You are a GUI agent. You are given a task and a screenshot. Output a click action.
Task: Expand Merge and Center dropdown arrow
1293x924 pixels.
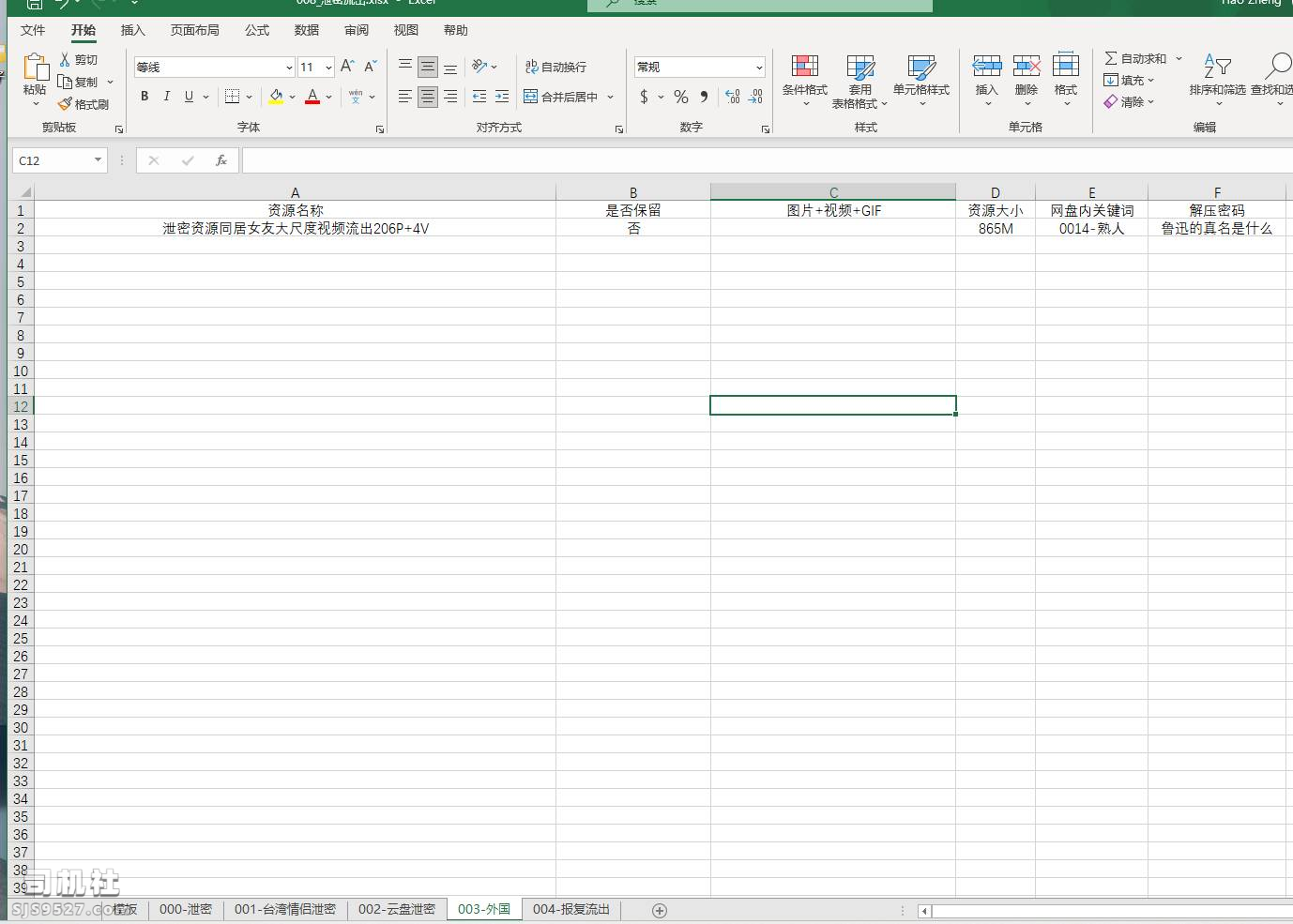(610, 97)
